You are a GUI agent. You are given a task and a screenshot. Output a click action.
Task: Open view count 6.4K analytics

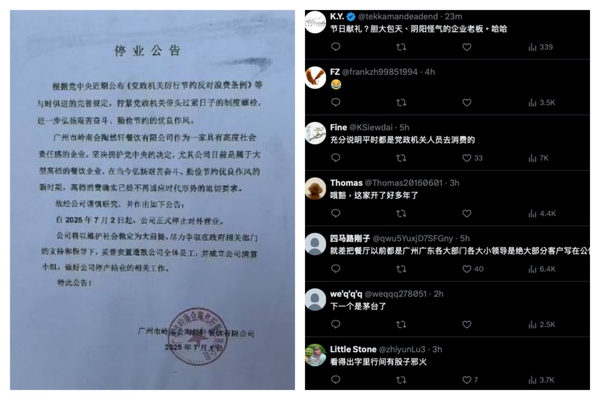(x=541, y=269)
